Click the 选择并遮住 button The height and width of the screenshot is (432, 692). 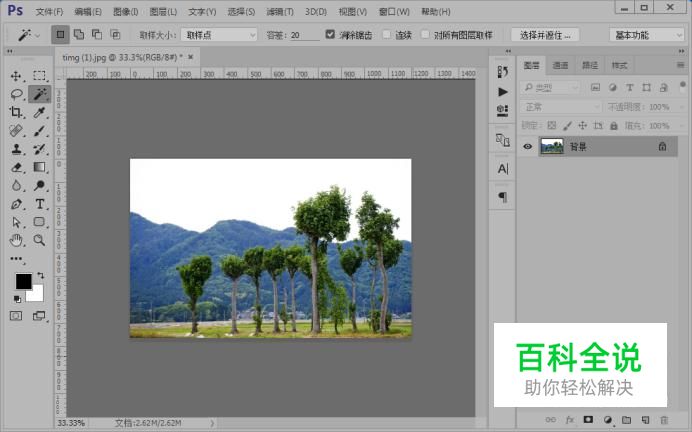[545, 35]
